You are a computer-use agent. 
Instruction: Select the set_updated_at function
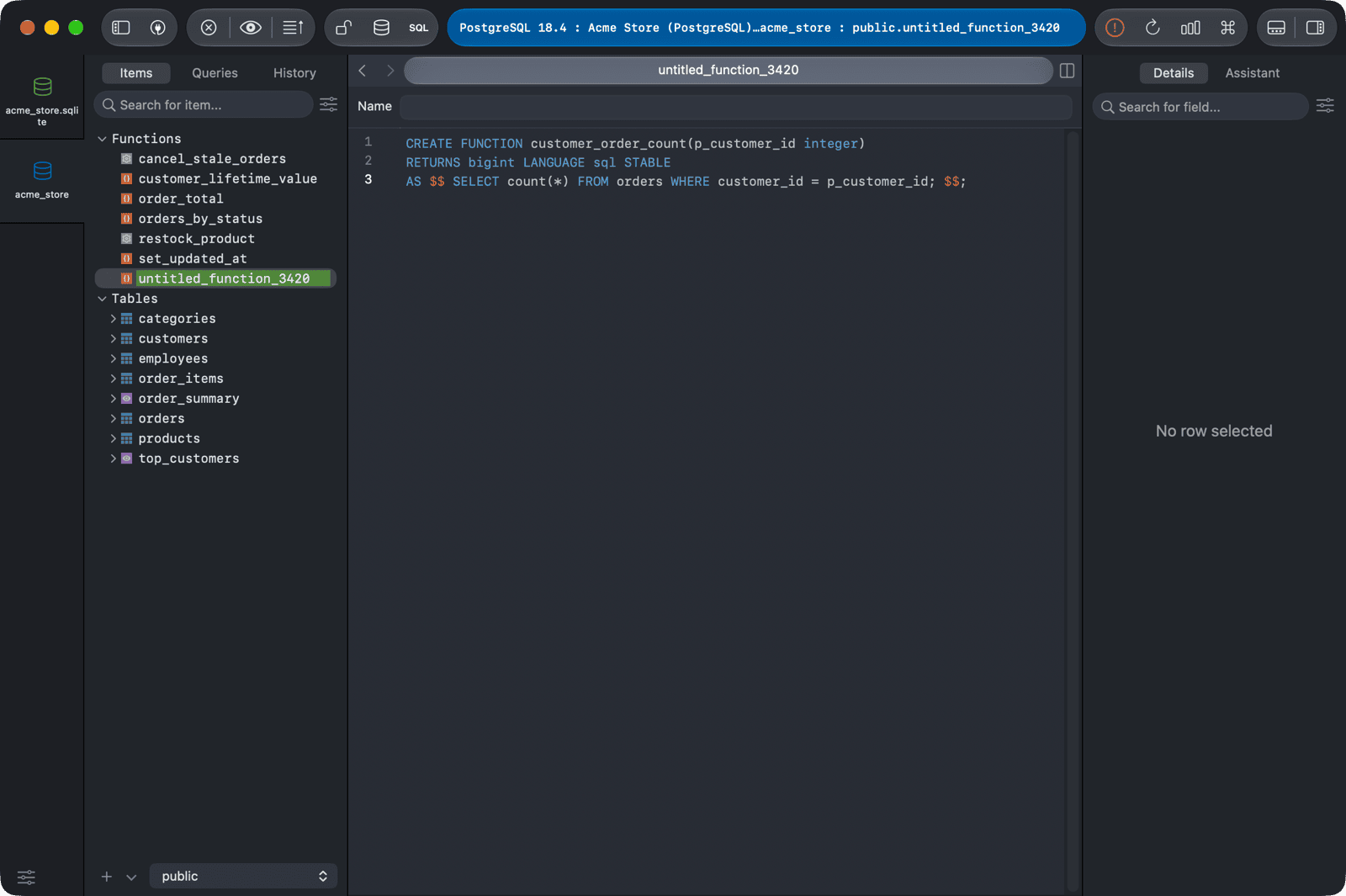point(193,259)
